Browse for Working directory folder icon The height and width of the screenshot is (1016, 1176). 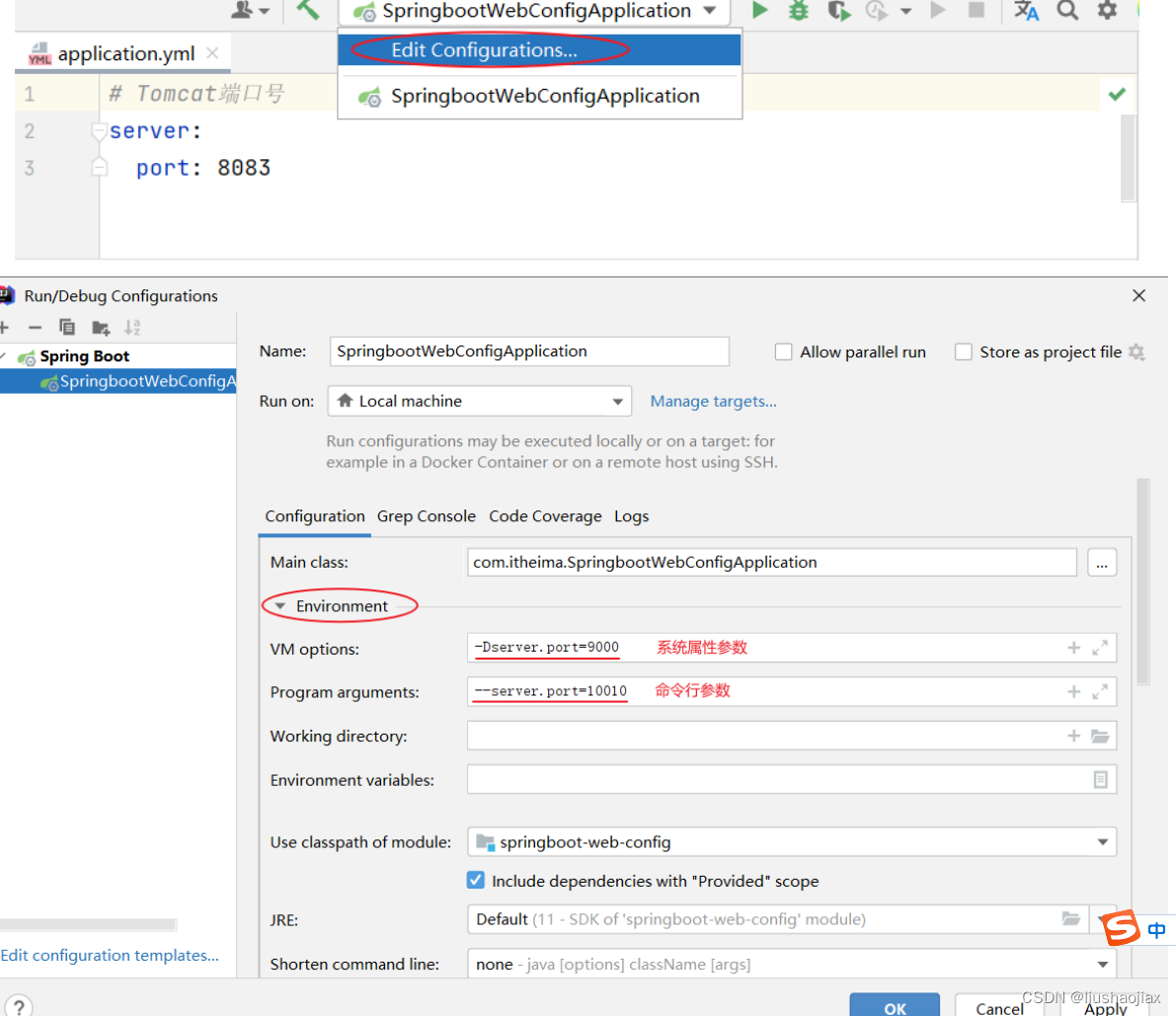pyautogui.click(x=1100, y=737)
